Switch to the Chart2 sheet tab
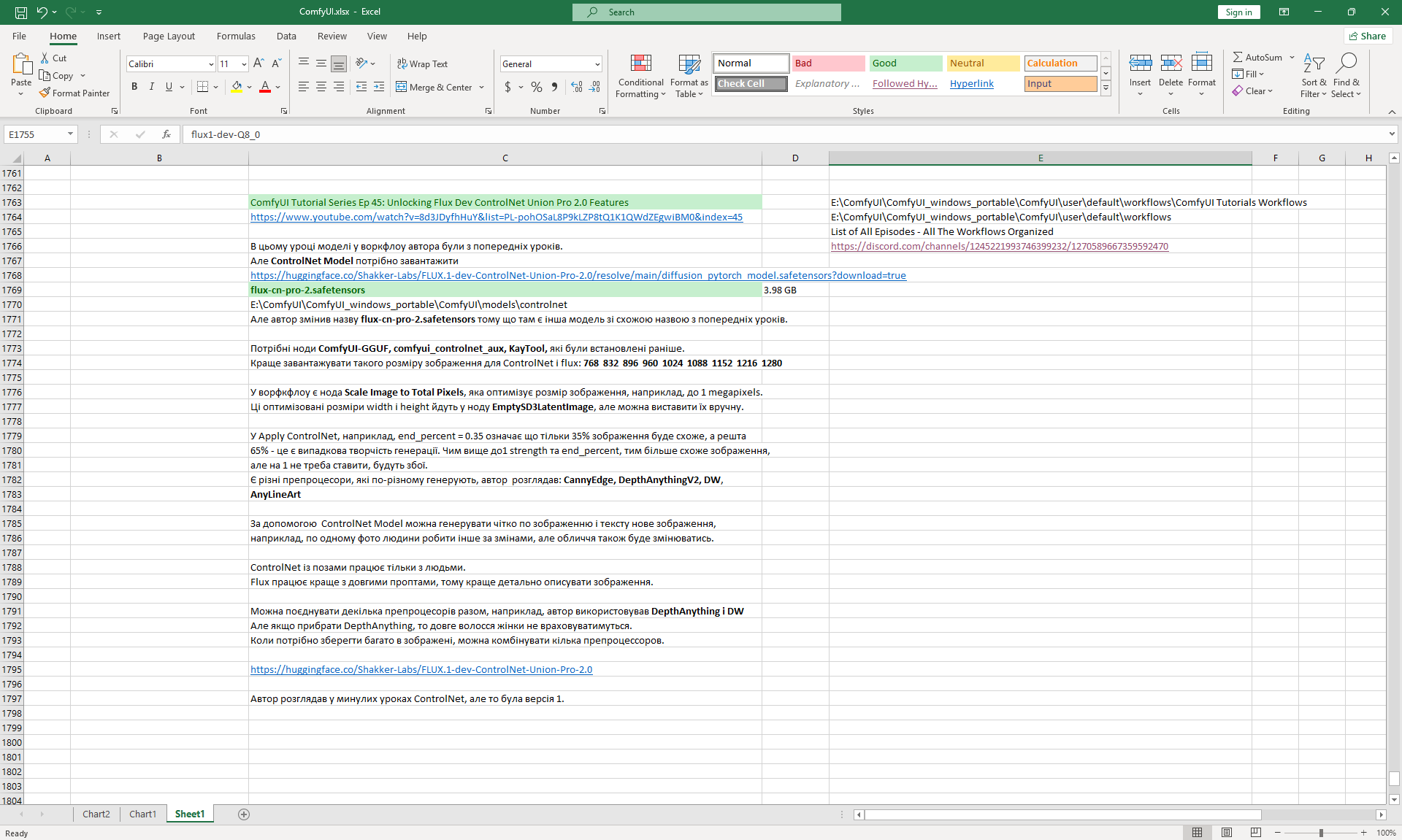The width and height of the screenshot is (1402, 840). tap(96, 814)
